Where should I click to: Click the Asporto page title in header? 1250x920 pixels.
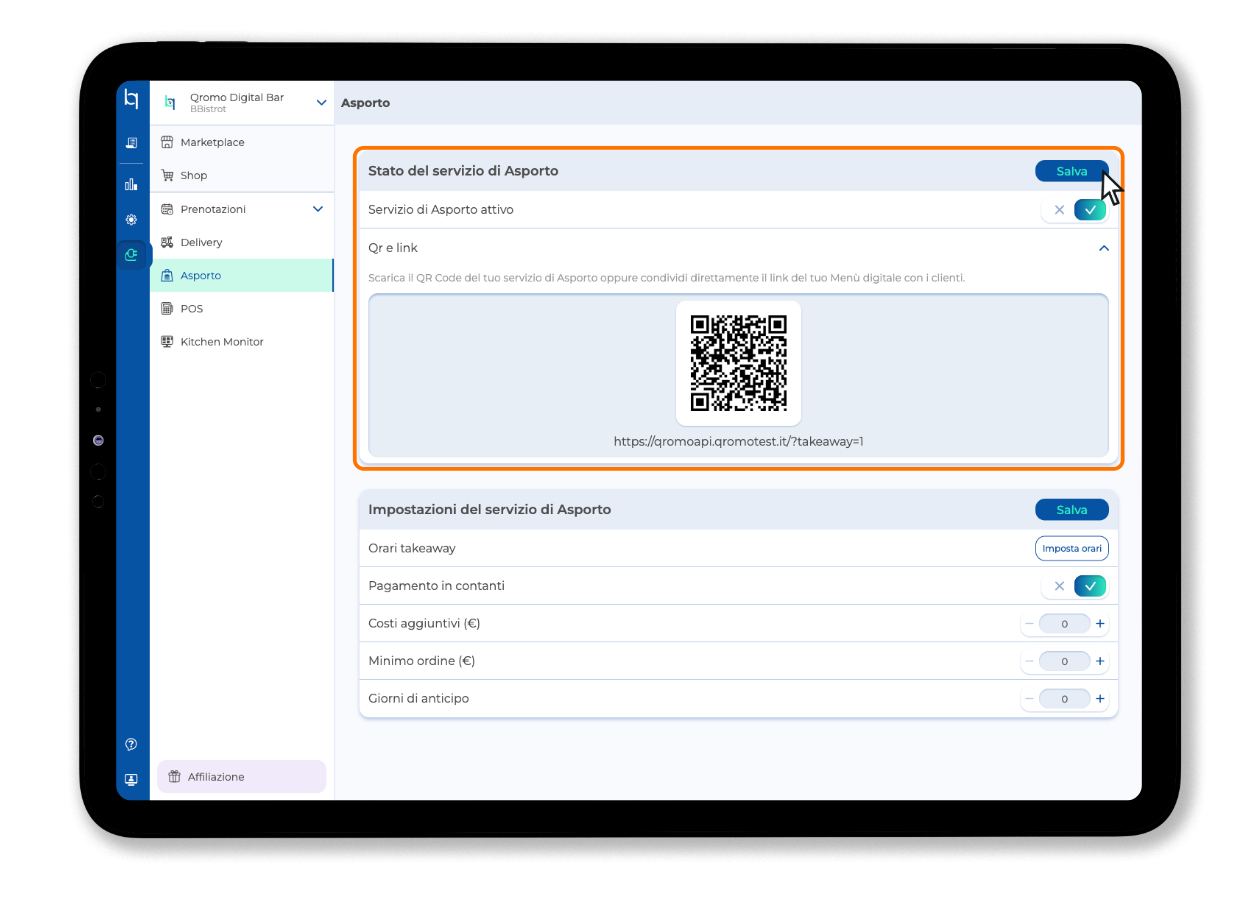coord(365,103)
